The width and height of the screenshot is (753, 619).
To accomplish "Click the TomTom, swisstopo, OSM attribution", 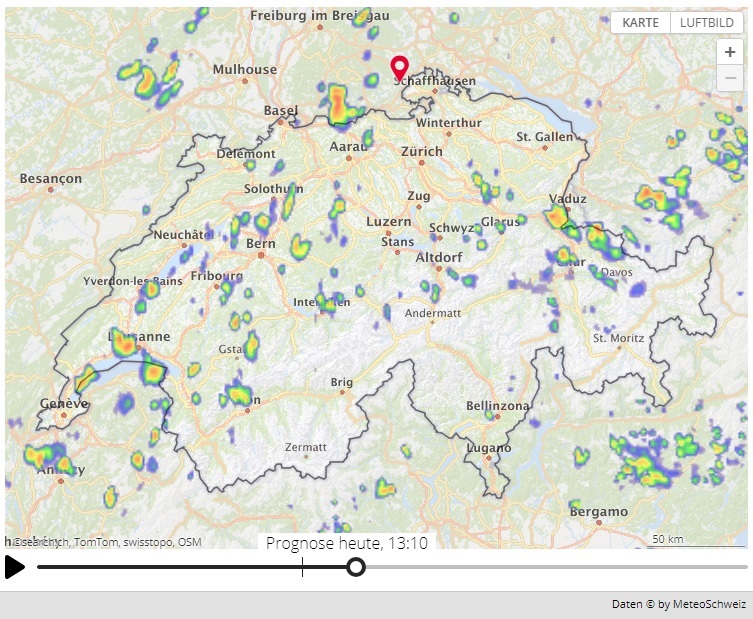I will click(x=138, y=542).
